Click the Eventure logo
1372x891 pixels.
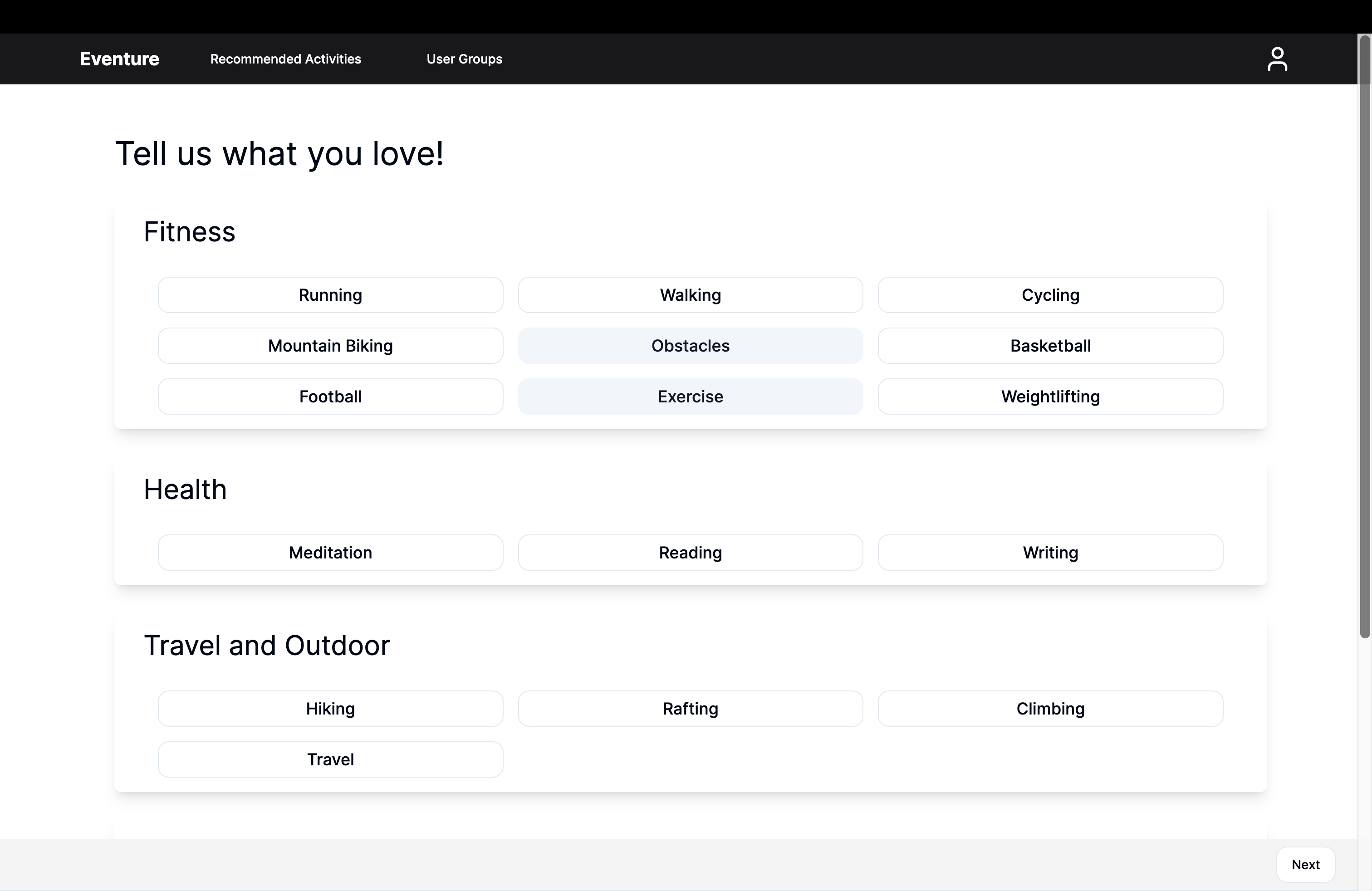pyautogui.click(x=119, y=59)
